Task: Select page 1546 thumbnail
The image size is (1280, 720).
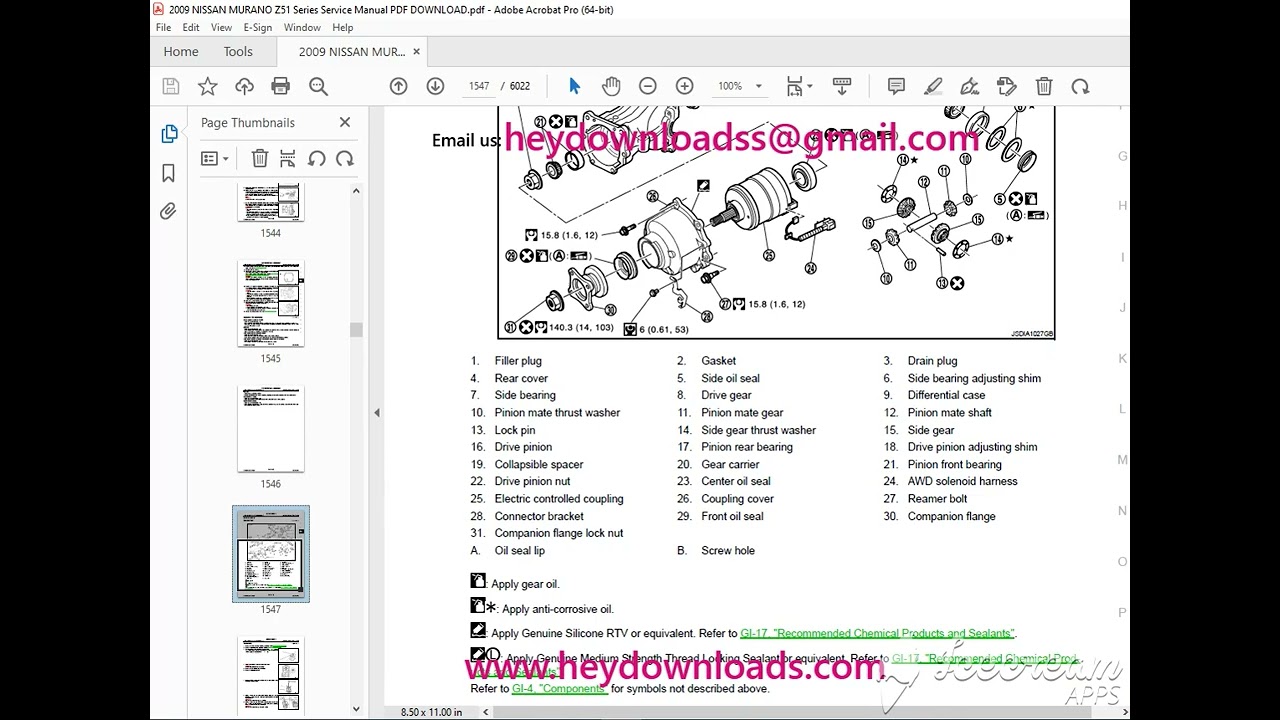Action: coord(270,429)
